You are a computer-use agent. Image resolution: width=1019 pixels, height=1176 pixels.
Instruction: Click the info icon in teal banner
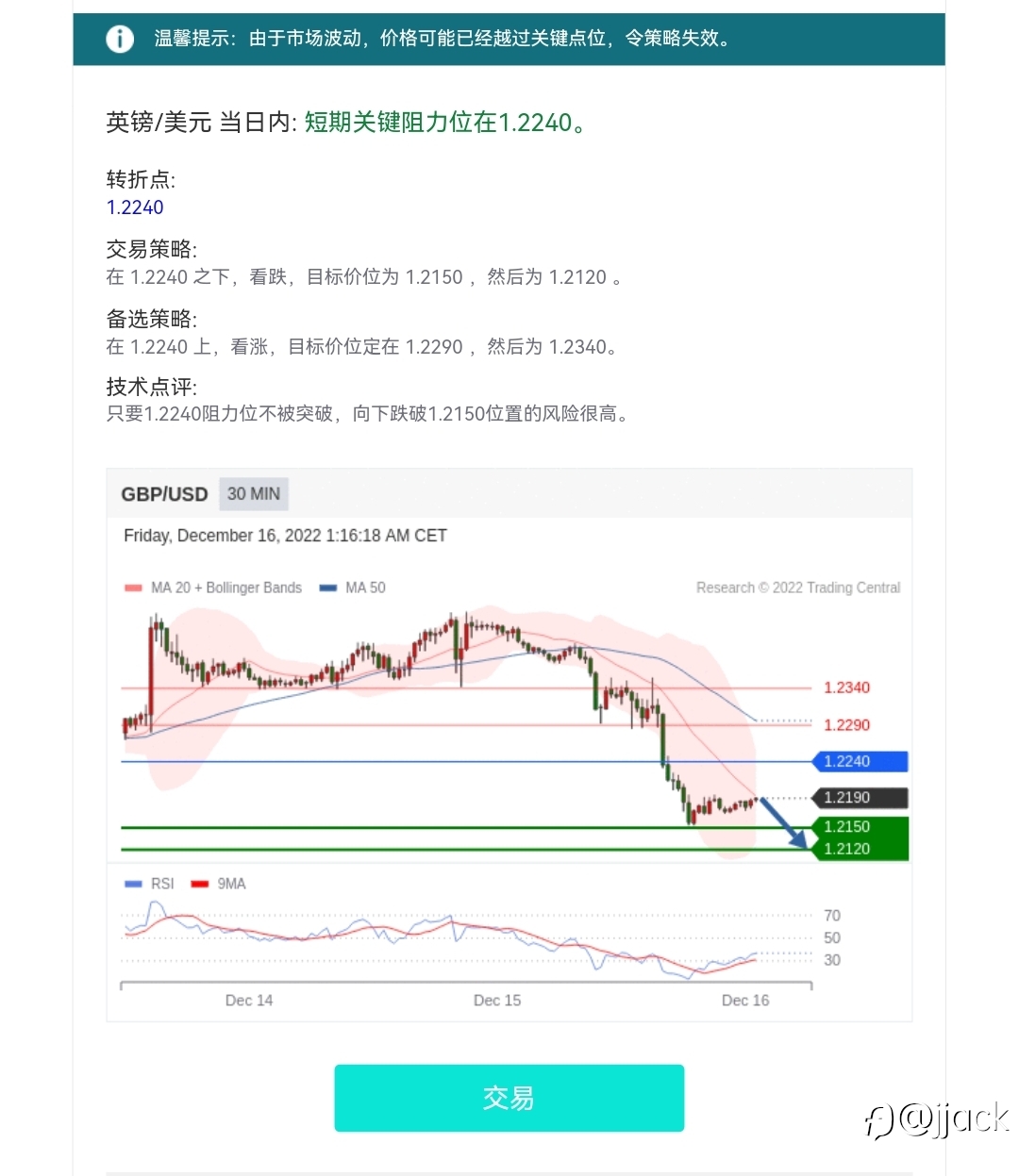pos(120,39)
